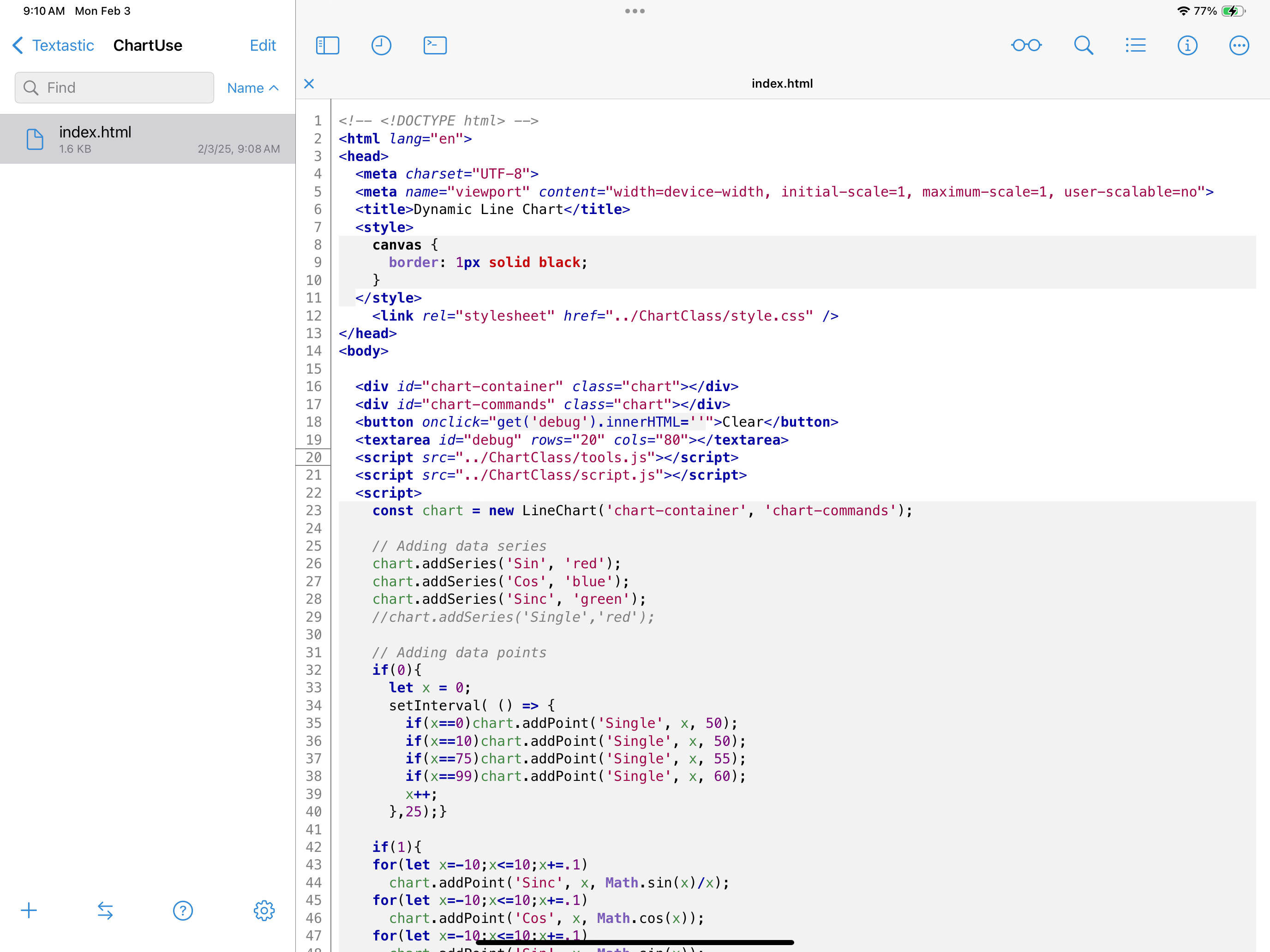Click the const chart = new LineChart line
This screenshot has height=952, width=1270.
642,511
